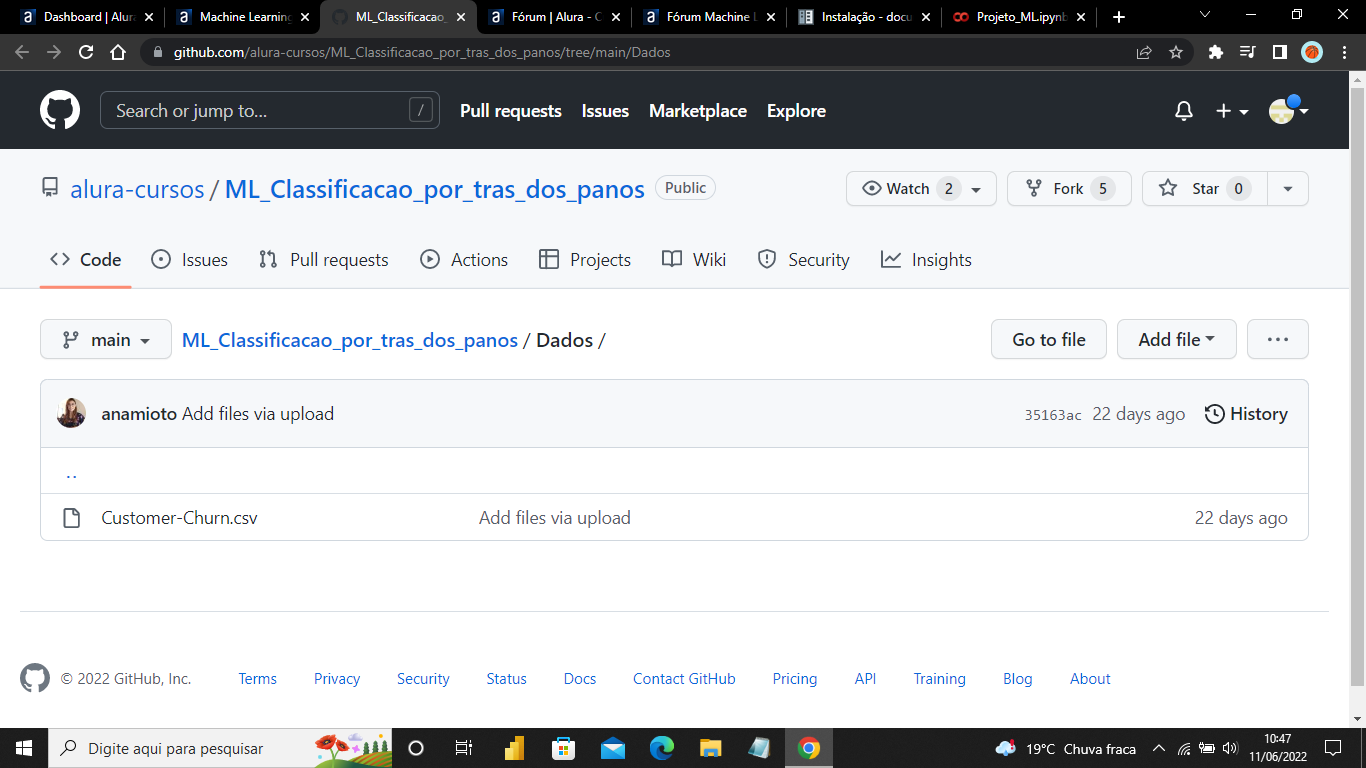
Task: Click anamioto's avatar thumbnail
Action: pos(71,413)
